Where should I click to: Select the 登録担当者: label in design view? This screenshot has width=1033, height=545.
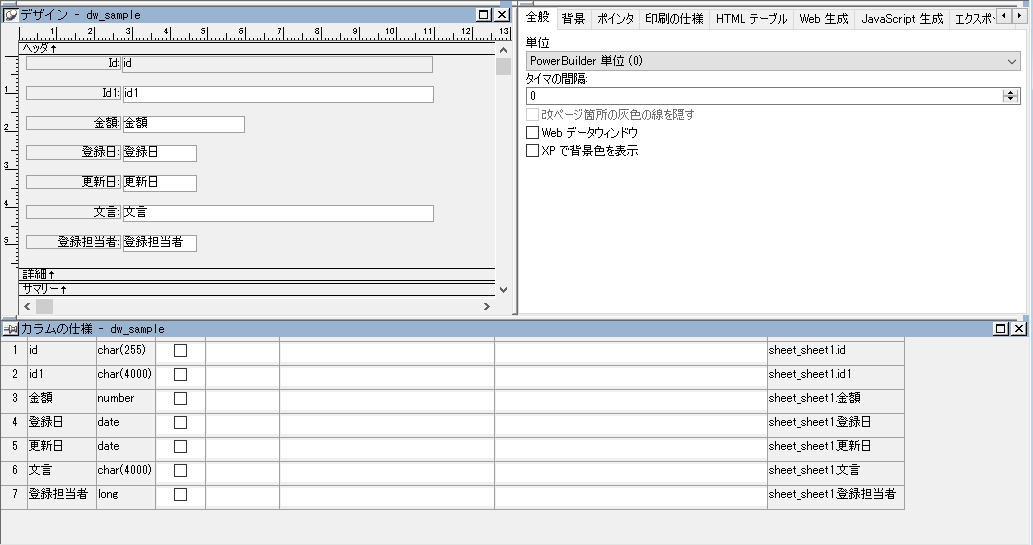click(73, 242)
